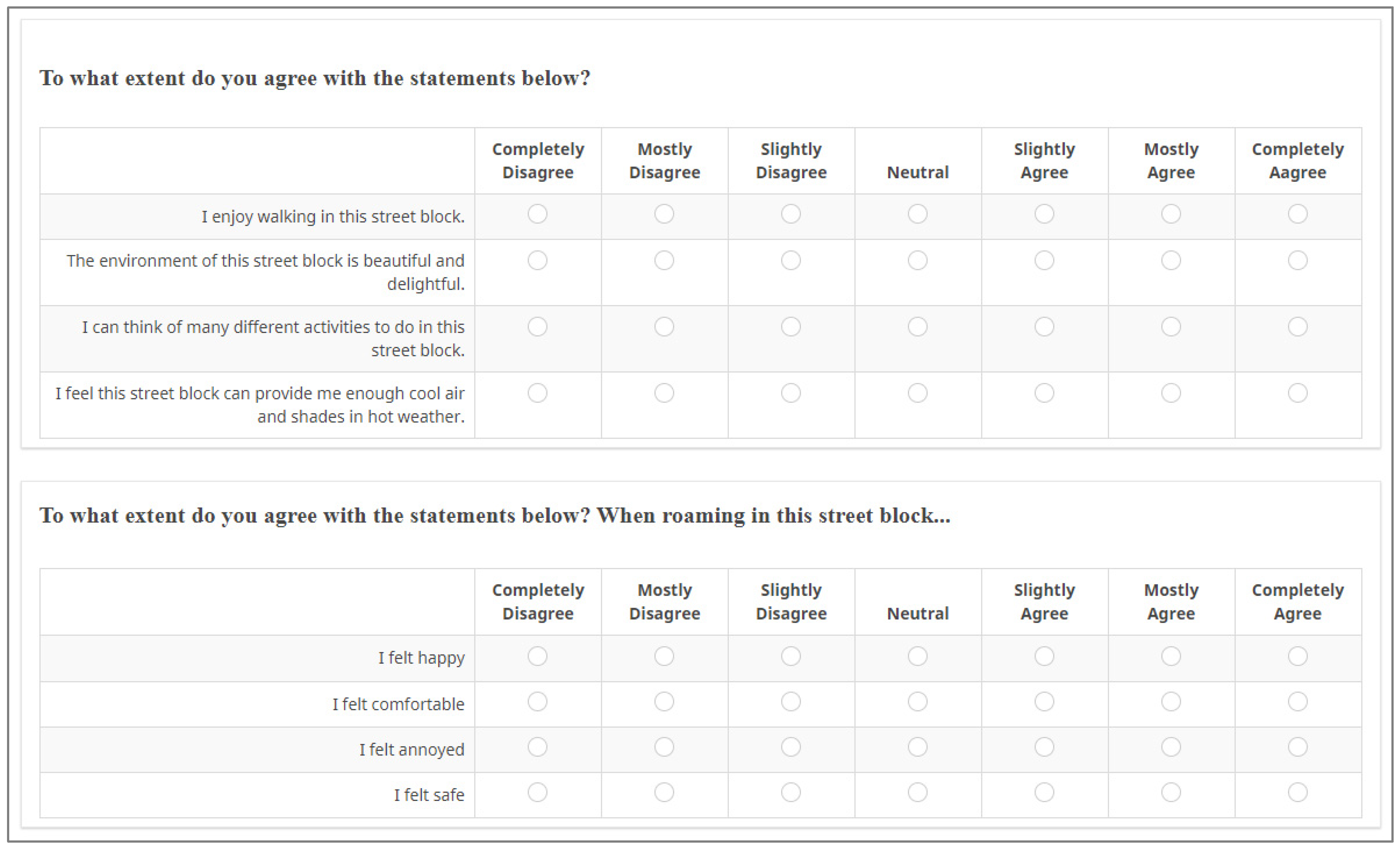The width and height of the screenshot is (1400, 849).
Task: Mark Completely Agree for 'many different activities' statement
Action: coord(1297,327)
